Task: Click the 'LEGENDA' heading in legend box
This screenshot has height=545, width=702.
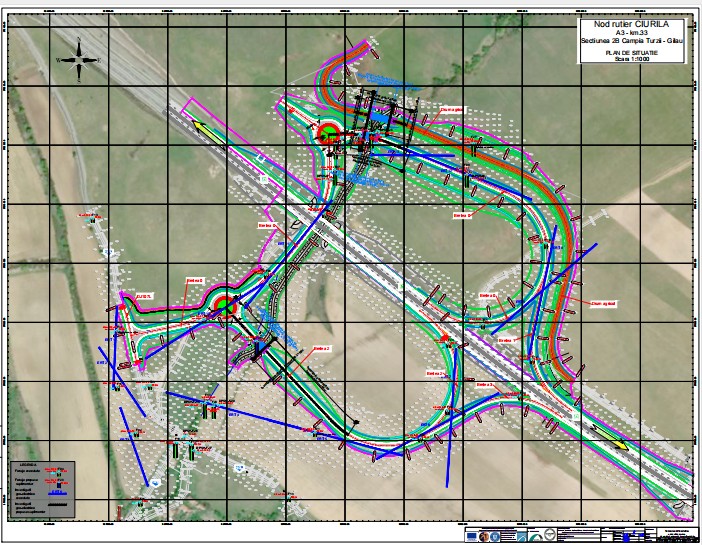Action: pyautogui.click(x=27, y=465)
